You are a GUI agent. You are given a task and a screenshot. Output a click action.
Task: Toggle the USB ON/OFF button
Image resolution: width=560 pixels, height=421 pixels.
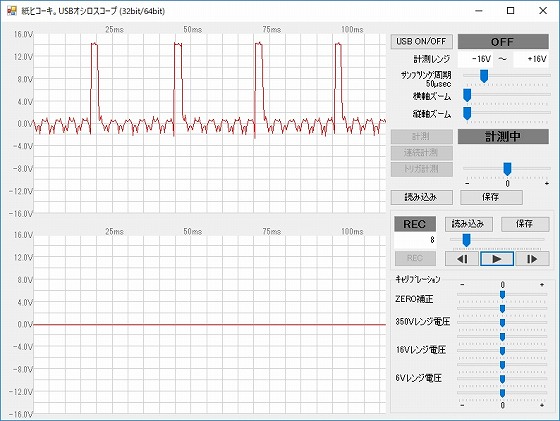pos(421,41)
